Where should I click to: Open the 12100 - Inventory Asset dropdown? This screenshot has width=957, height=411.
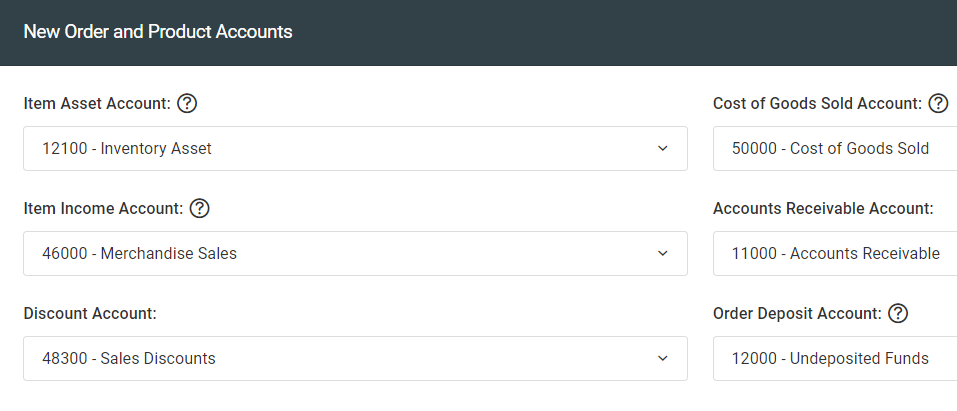click(355, 148)
